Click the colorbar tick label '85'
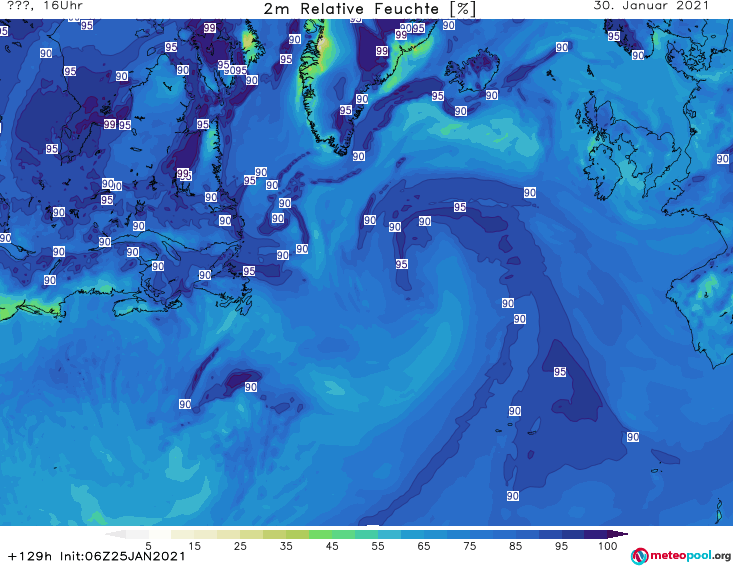Screen dimensions: 733x566 (516, 546)
